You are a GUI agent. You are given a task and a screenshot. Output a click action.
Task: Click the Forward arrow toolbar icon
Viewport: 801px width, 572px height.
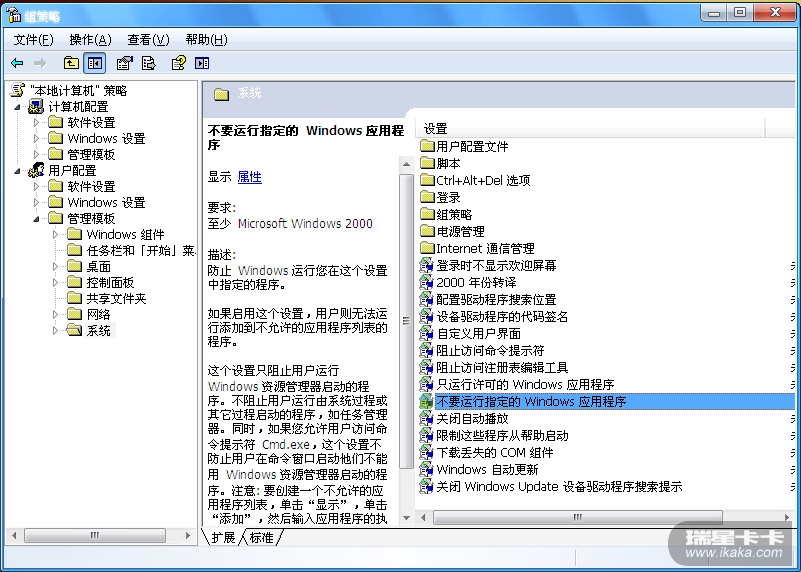point(40,63)
